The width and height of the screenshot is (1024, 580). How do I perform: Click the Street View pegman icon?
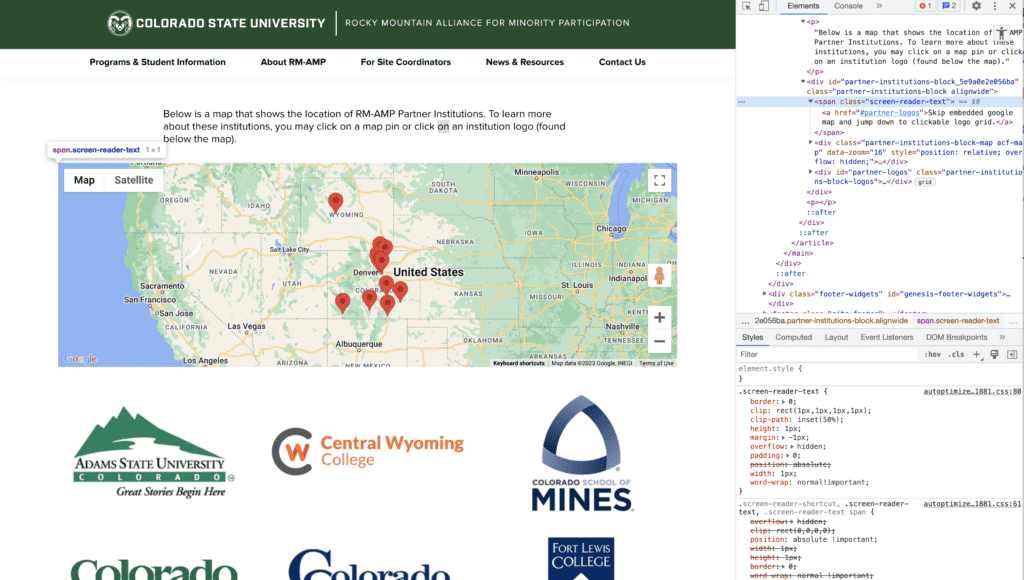click(x=659, y=276)
